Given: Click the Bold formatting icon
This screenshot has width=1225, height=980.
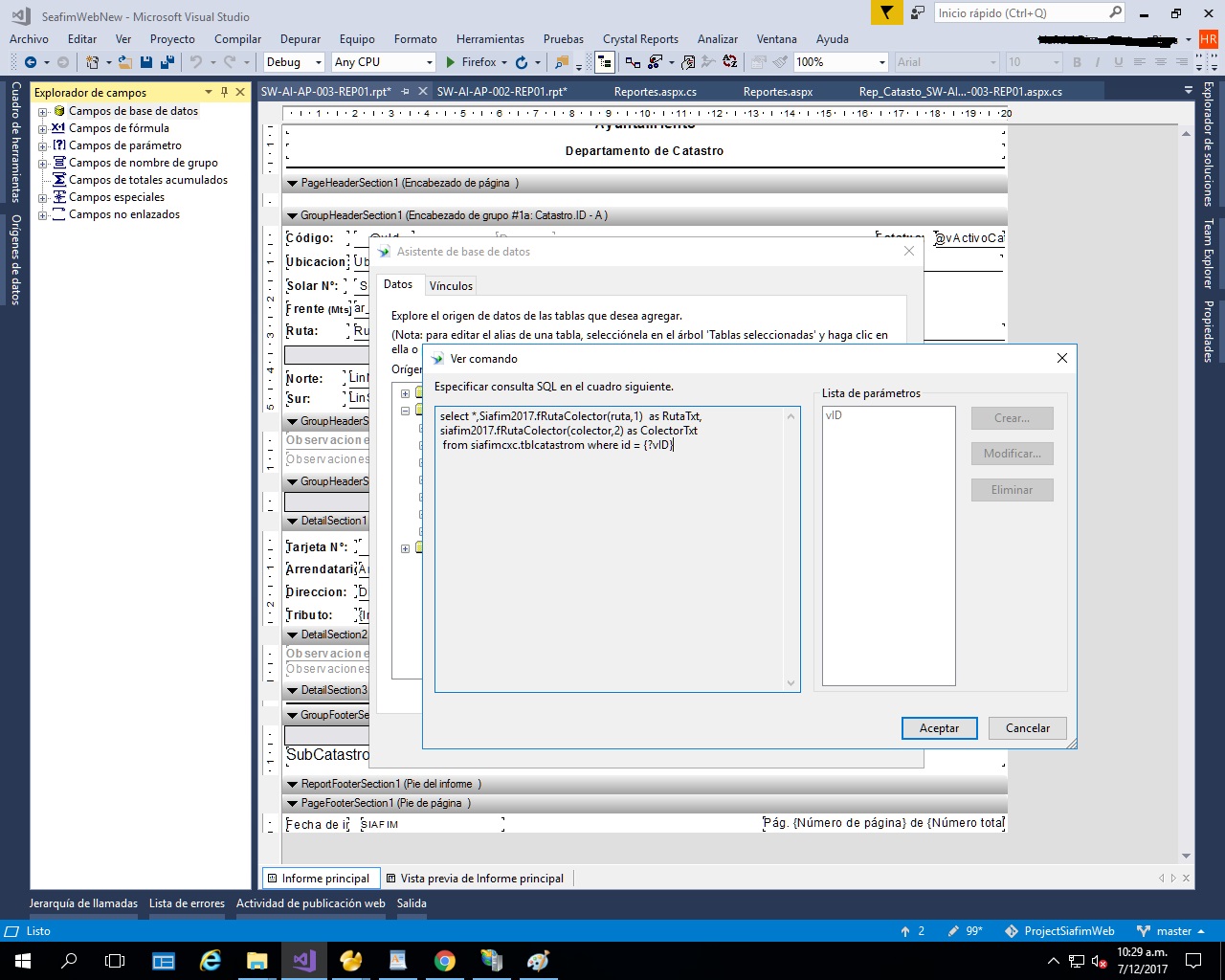Looking at the screenshot, I should coord(1077,62).
